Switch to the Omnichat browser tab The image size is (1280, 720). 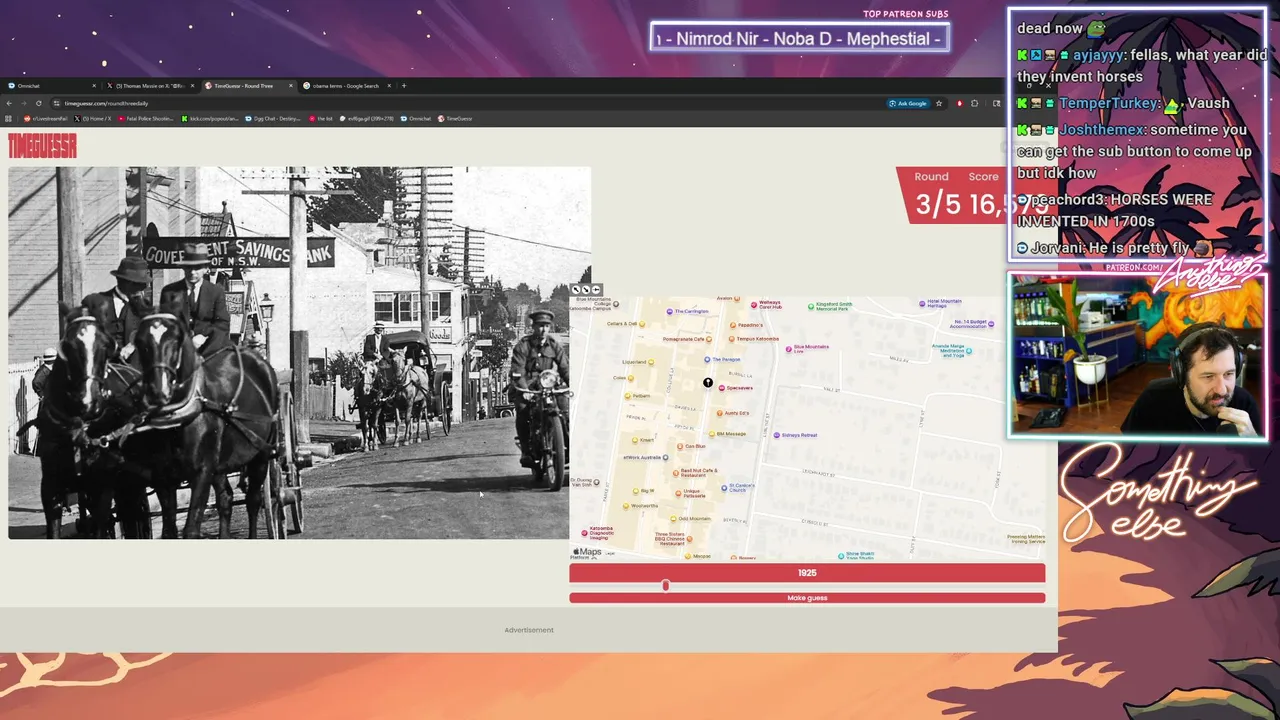tap(50, 86)
